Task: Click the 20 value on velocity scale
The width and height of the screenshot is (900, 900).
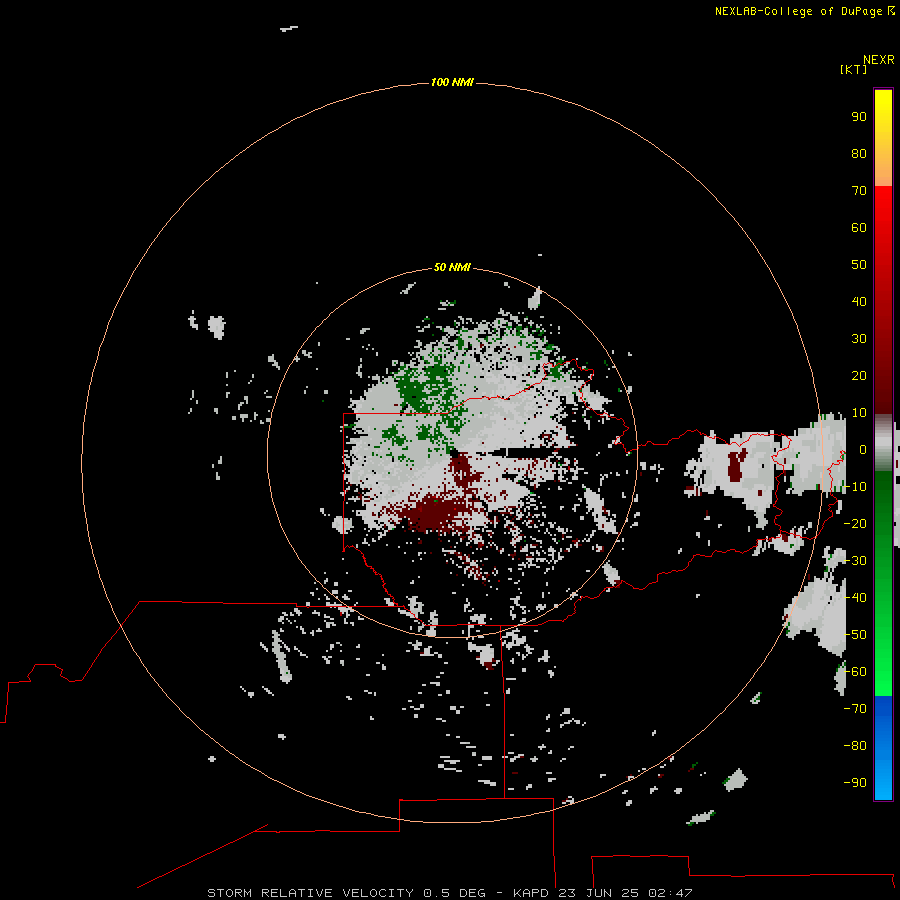Action: coord(859,375)
